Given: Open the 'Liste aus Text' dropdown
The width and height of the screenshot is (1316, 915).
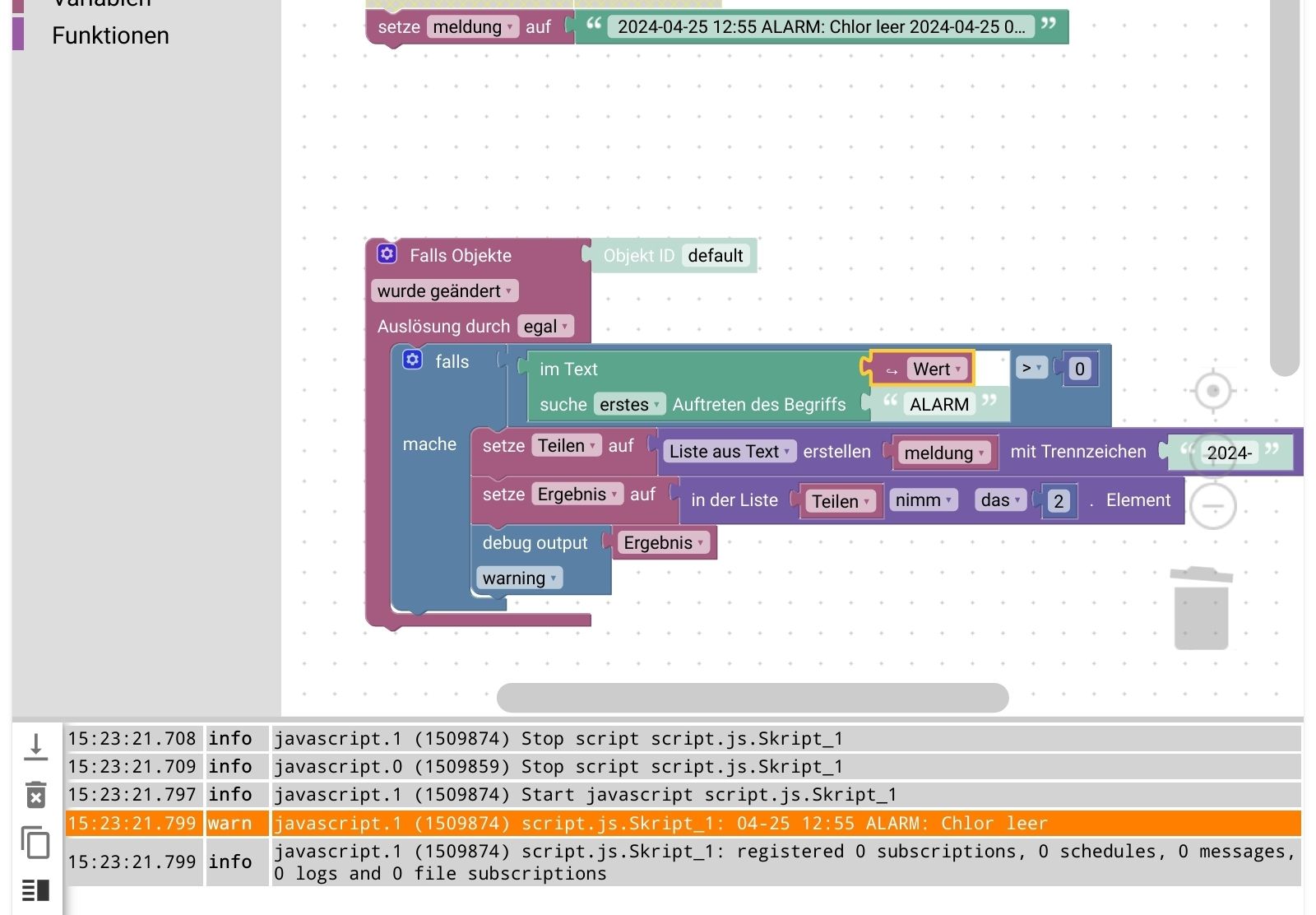Looking at the screenshot, I should [x=730, y=451].
